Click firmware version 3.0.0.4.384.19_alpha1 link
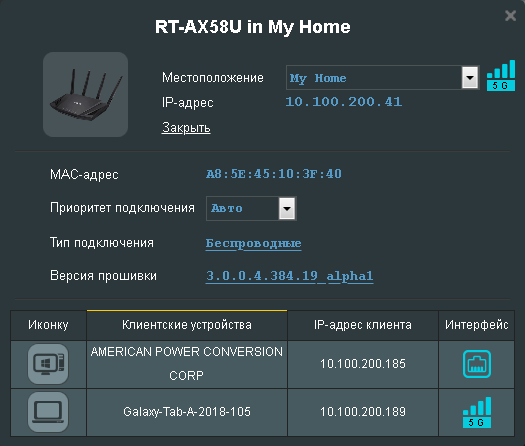The width and height of the screenshot is (525, 446). (x=290, y=276)
